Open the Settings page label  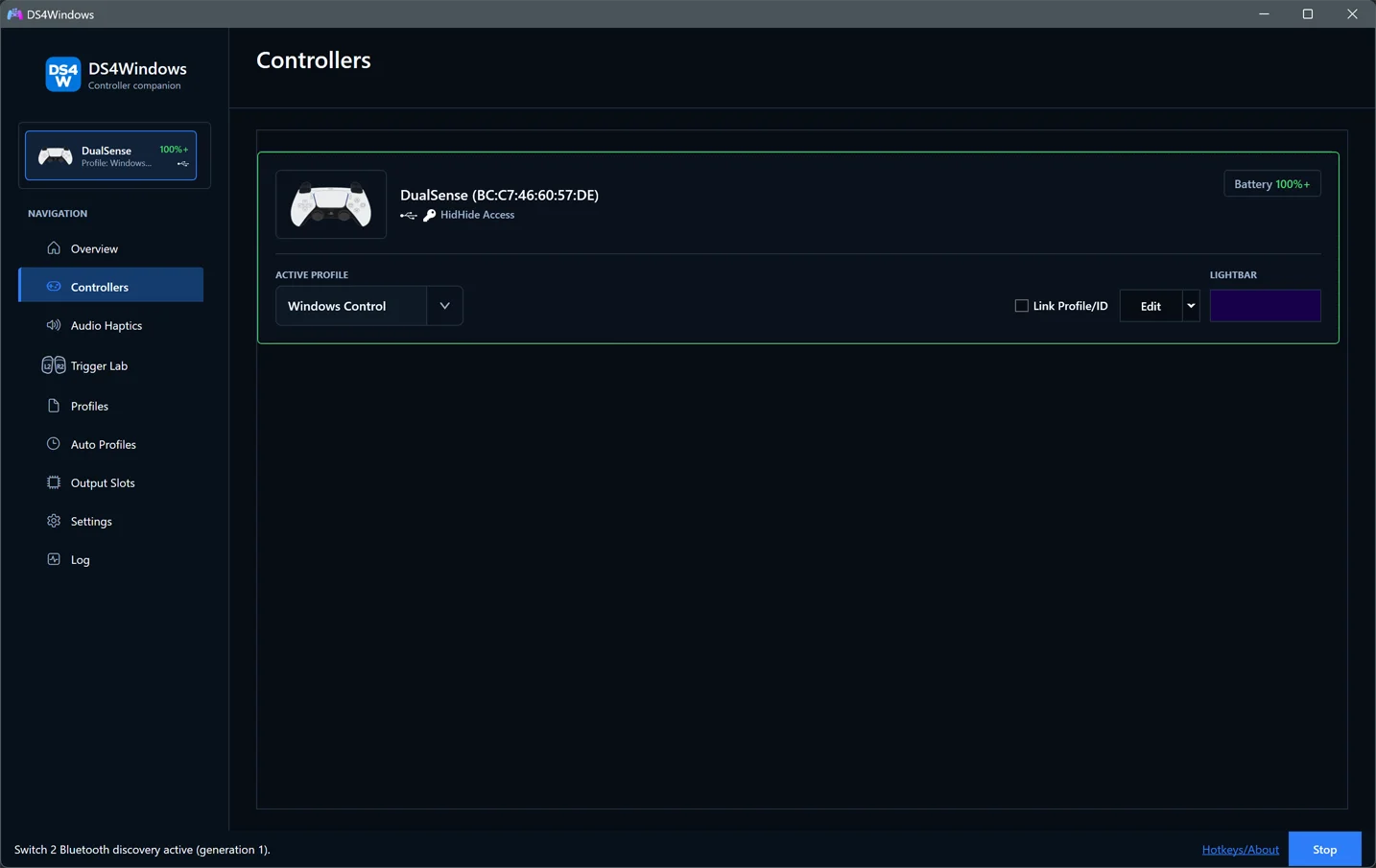(x=91, y=522)
